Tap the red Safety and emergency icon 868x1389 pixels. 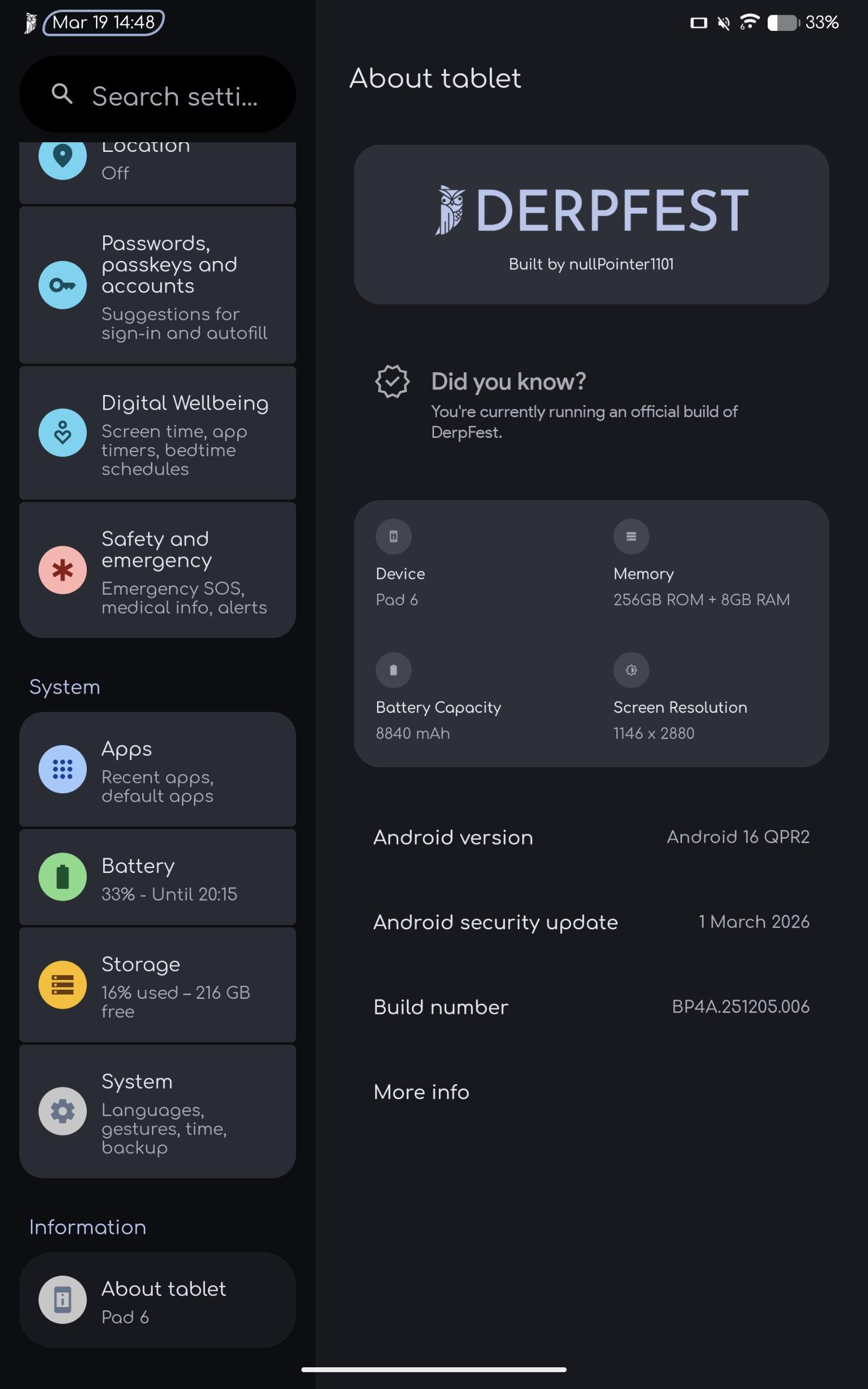pyautogui.click(x=62, y=570)
